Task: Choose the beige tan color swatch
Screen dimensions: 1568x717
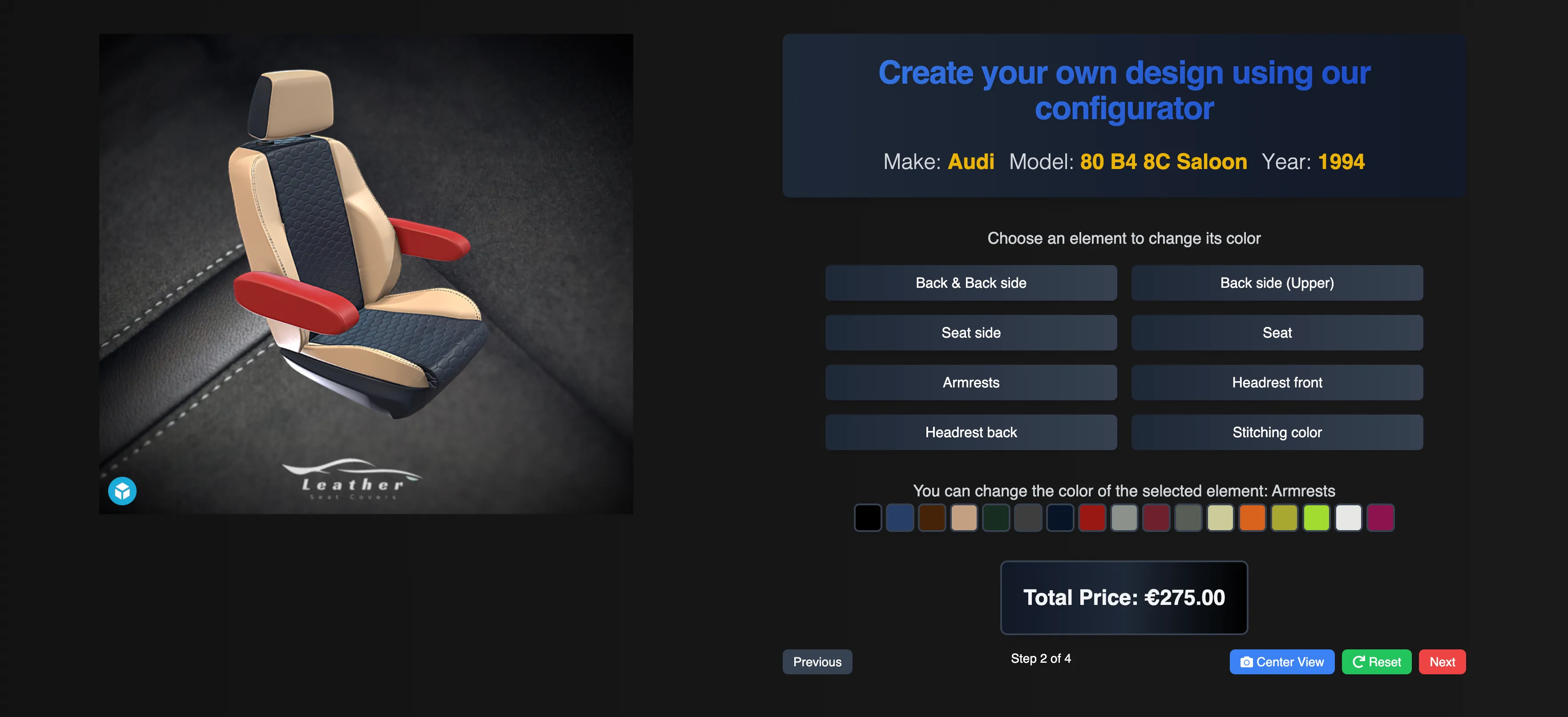Action: pyautogui.click(x=964, y=517)
